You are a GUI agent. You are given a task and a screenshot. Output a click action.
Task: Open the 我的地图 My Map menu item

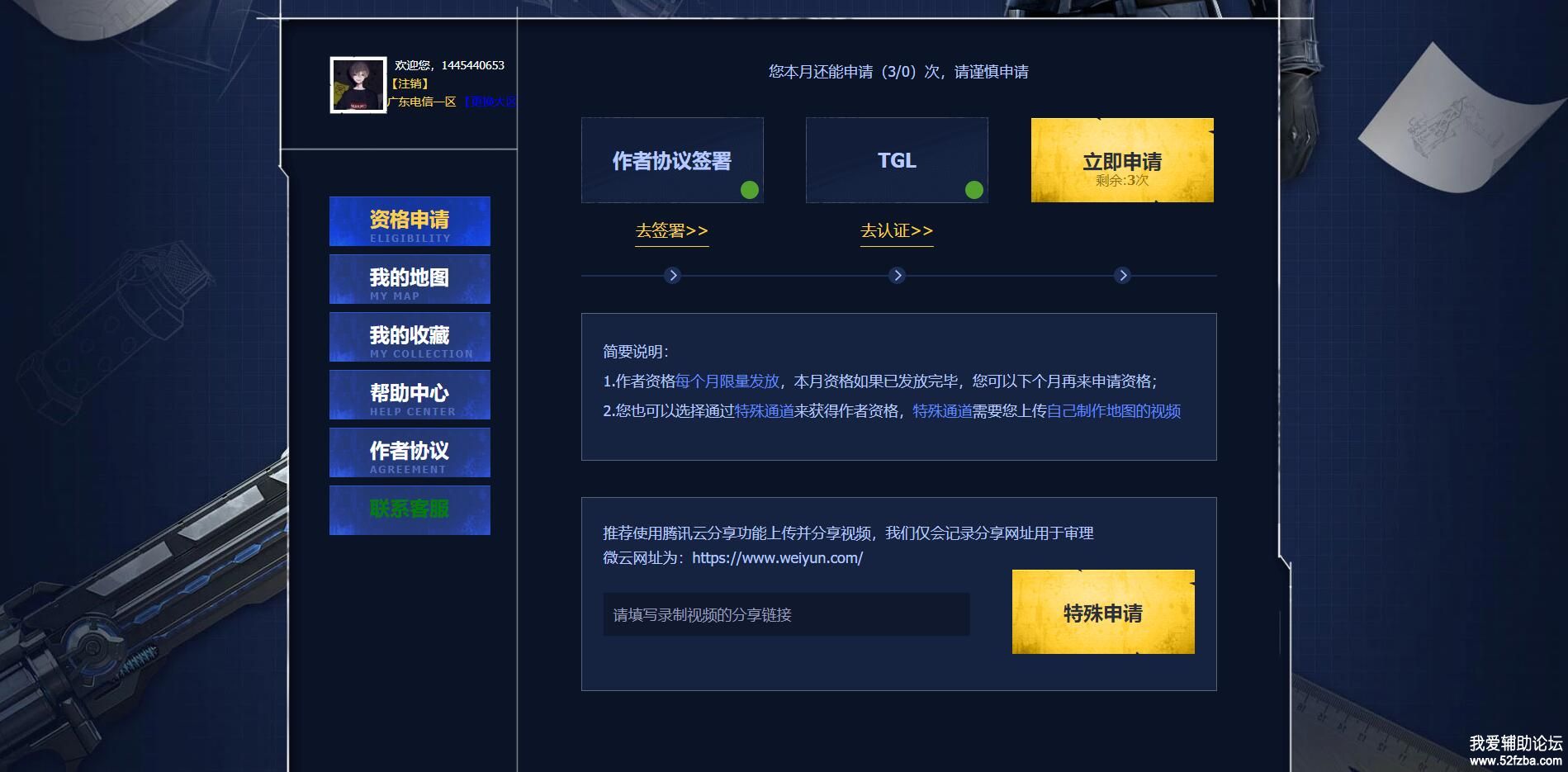[410, 279]
